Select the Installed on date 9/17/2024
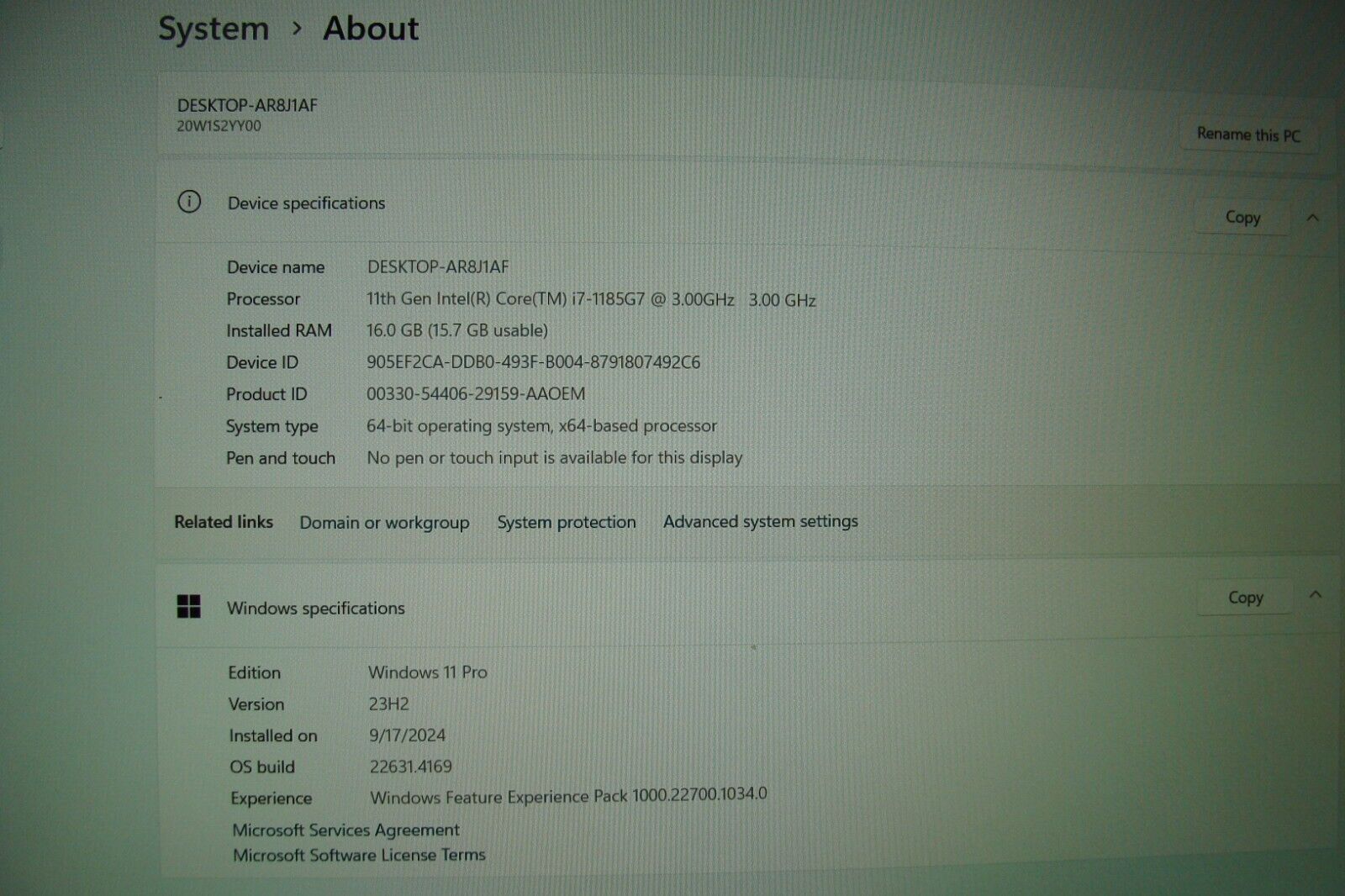The image size is (1345, 896). click(x=408, y=735)
